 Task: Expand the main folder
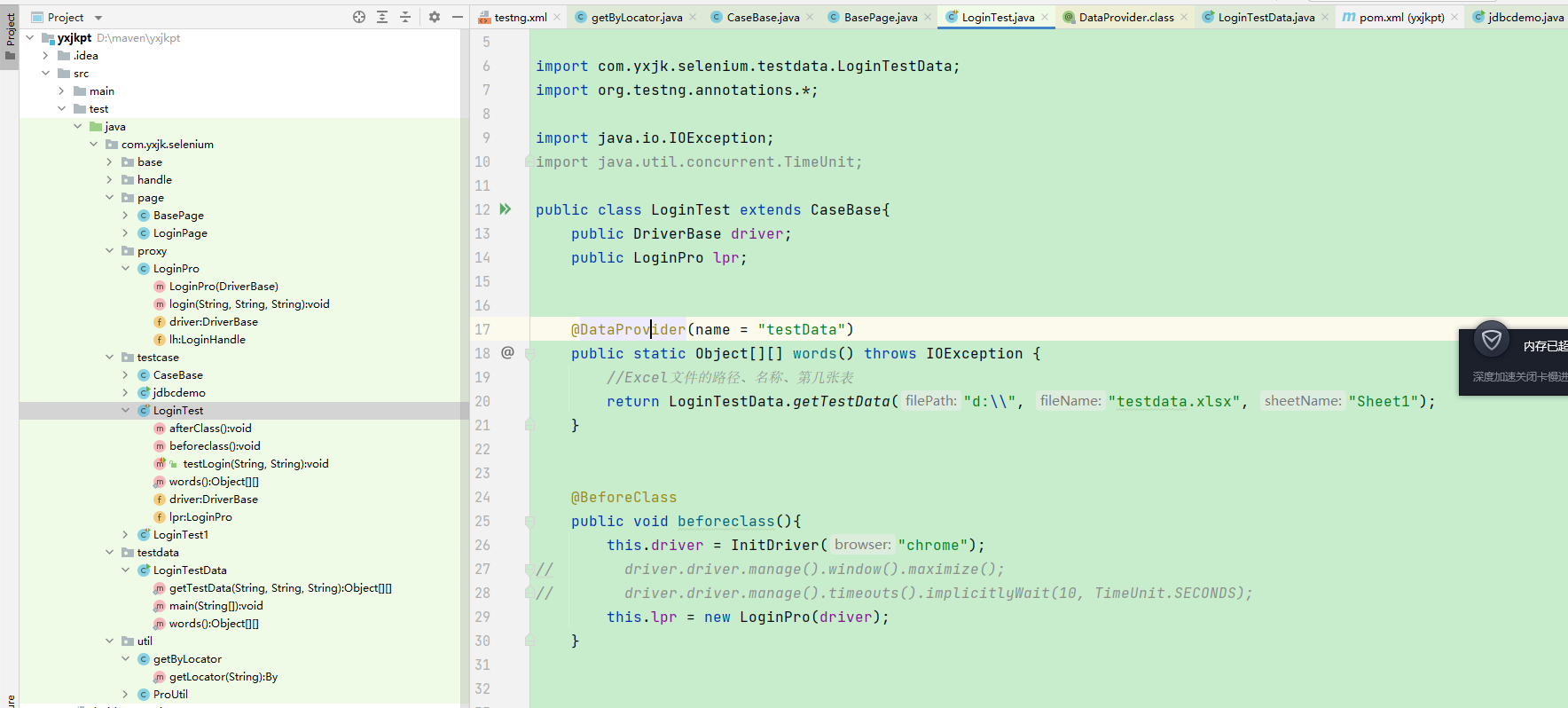(x=62, y=90)
